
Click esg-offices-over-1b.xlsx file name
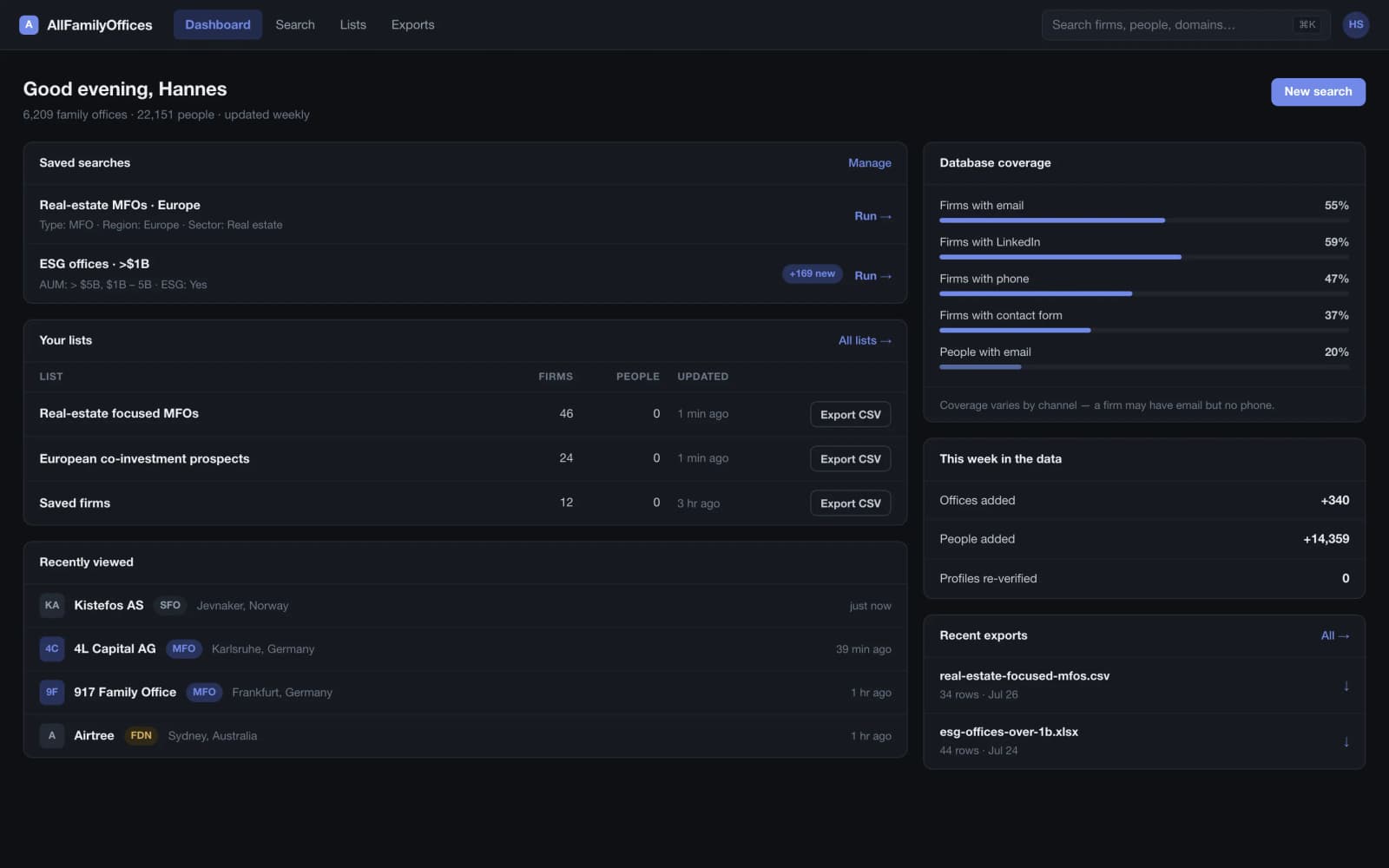1009,732
